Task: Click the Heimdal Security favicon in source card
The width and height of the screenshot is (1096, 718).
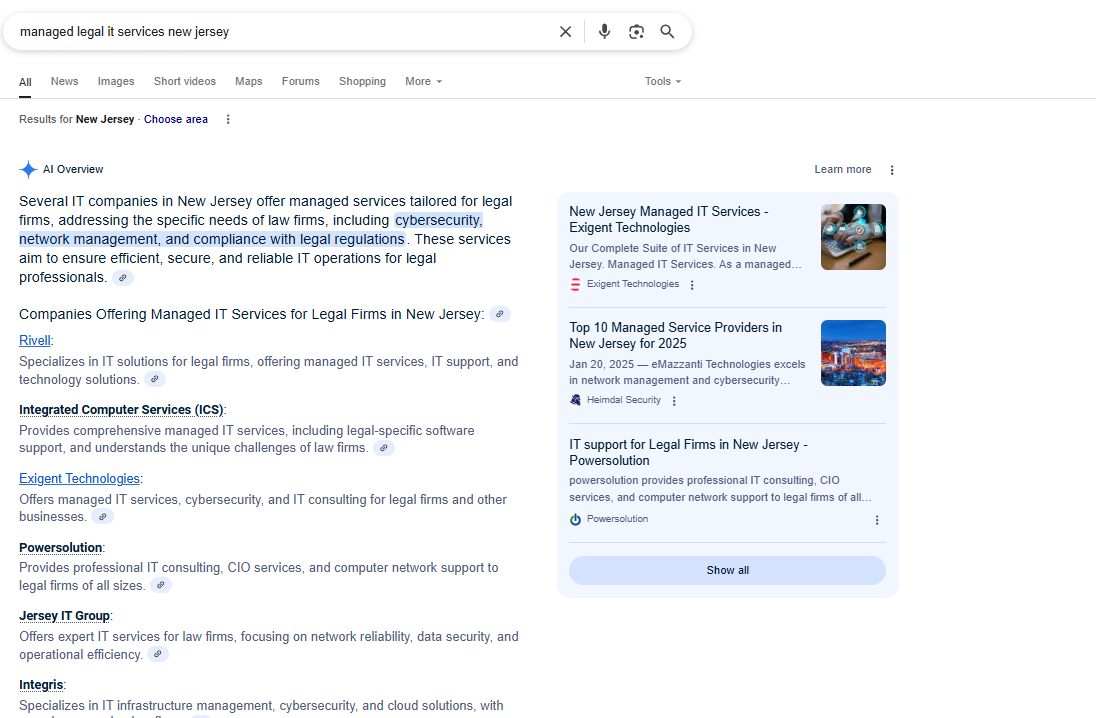Action: tap(575, 400)
